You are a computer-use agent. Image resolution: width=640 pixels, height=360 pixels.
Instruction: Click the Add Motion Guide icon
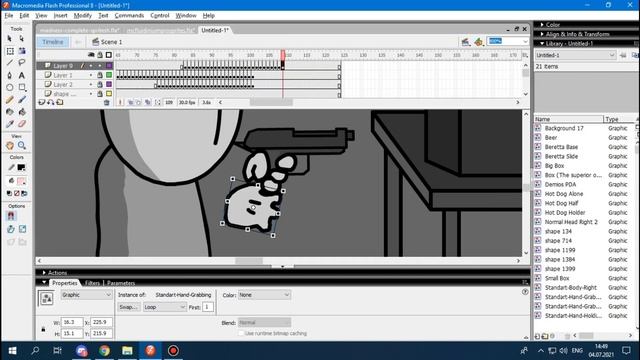(51, 102)
